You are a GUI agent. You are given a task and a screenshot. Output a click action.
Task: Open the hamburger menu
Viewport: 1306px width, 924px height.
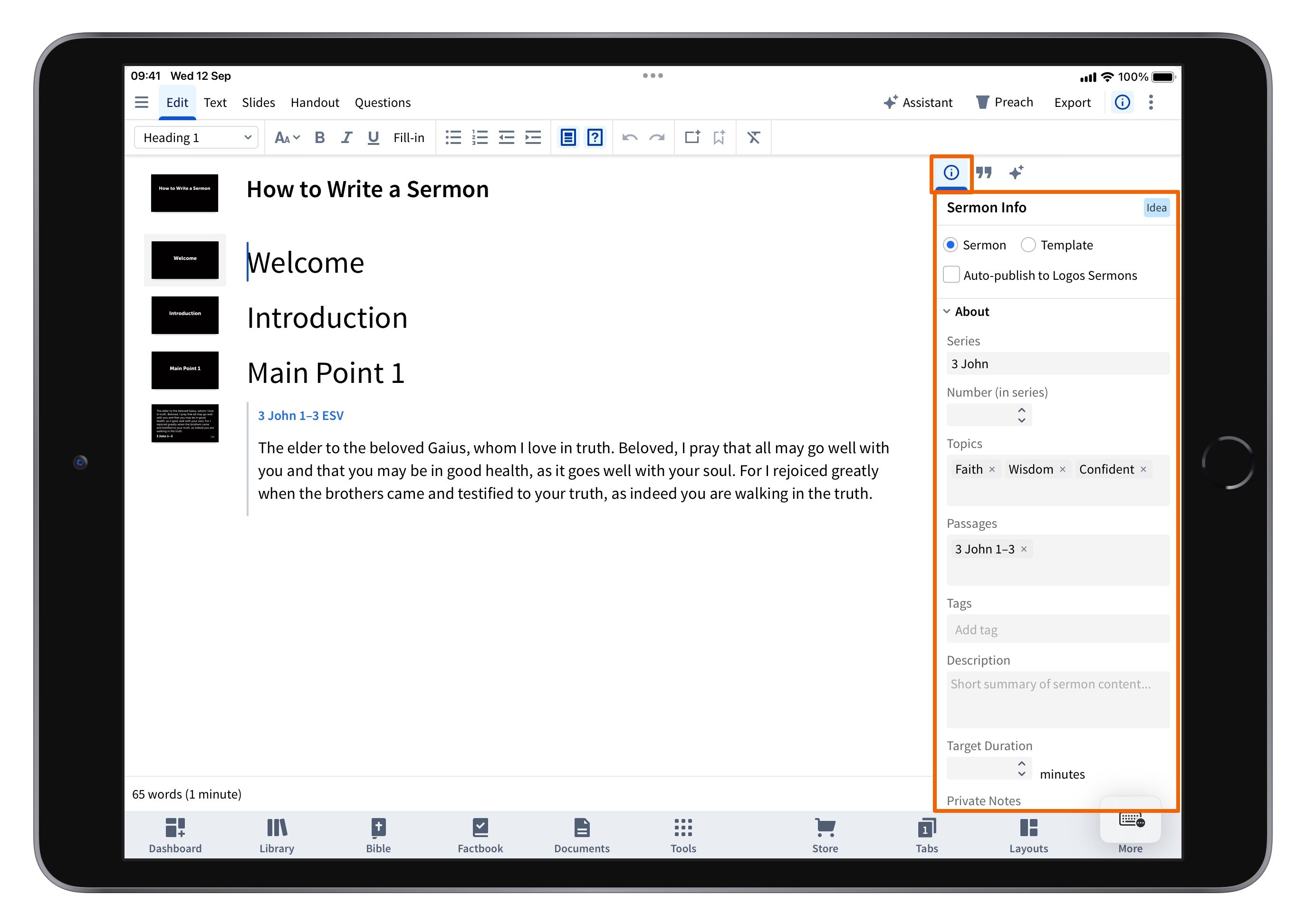[141, 103]
